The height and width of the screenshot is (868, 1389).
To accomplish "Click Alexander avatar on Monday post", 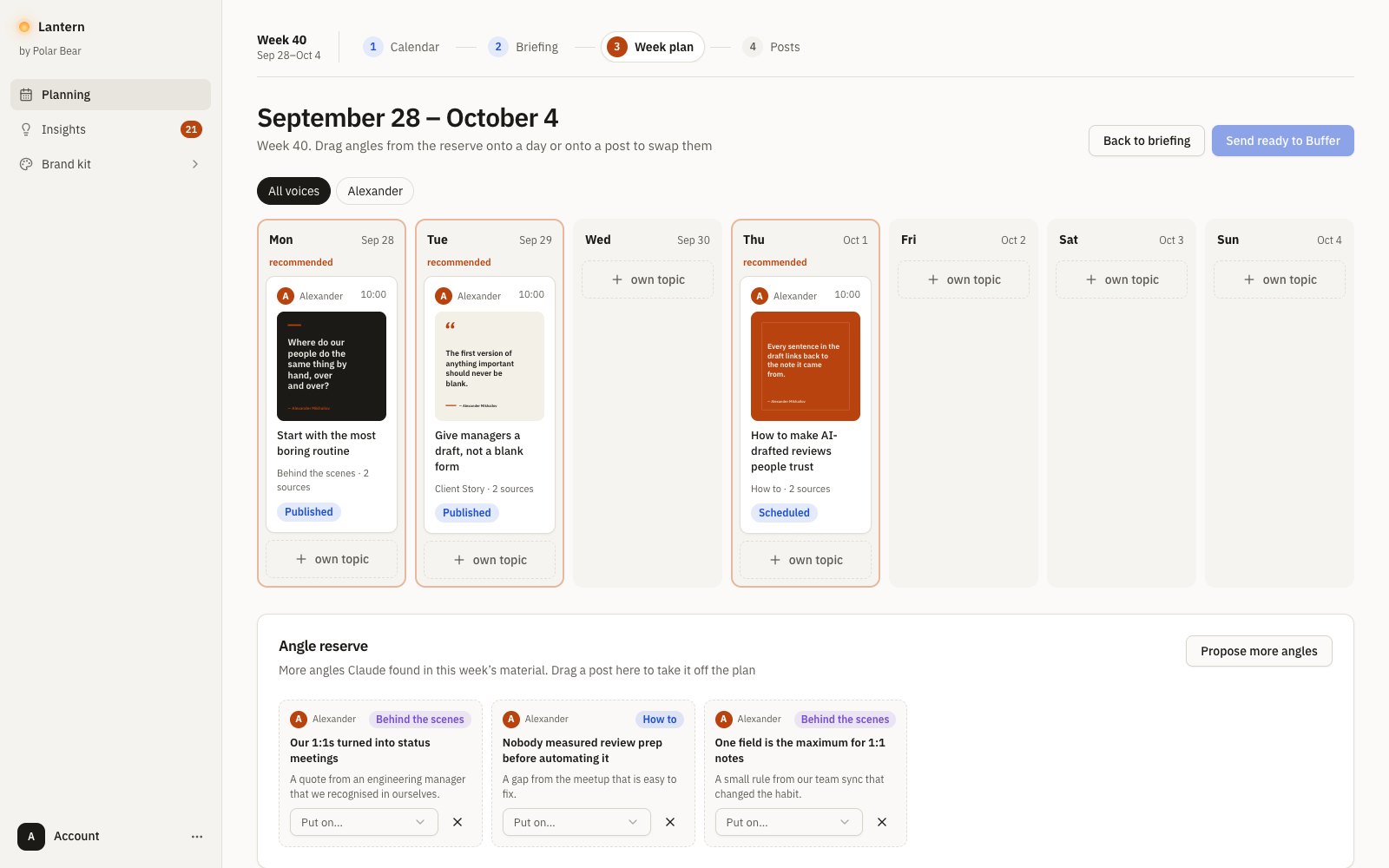I will (x=286, y=296).
